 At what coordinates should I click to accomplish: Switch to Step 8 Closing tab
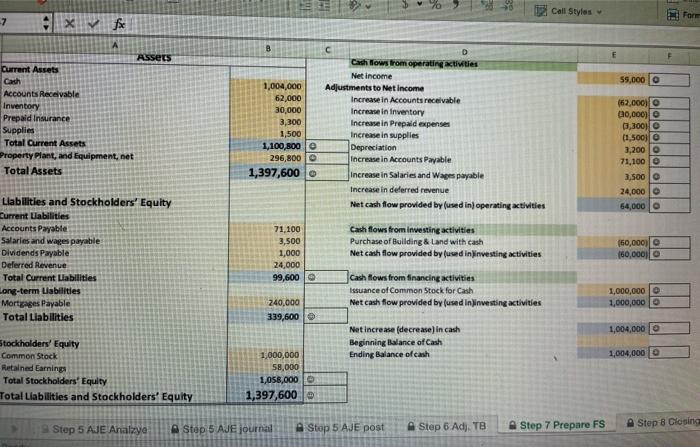[x=662, y=422]
